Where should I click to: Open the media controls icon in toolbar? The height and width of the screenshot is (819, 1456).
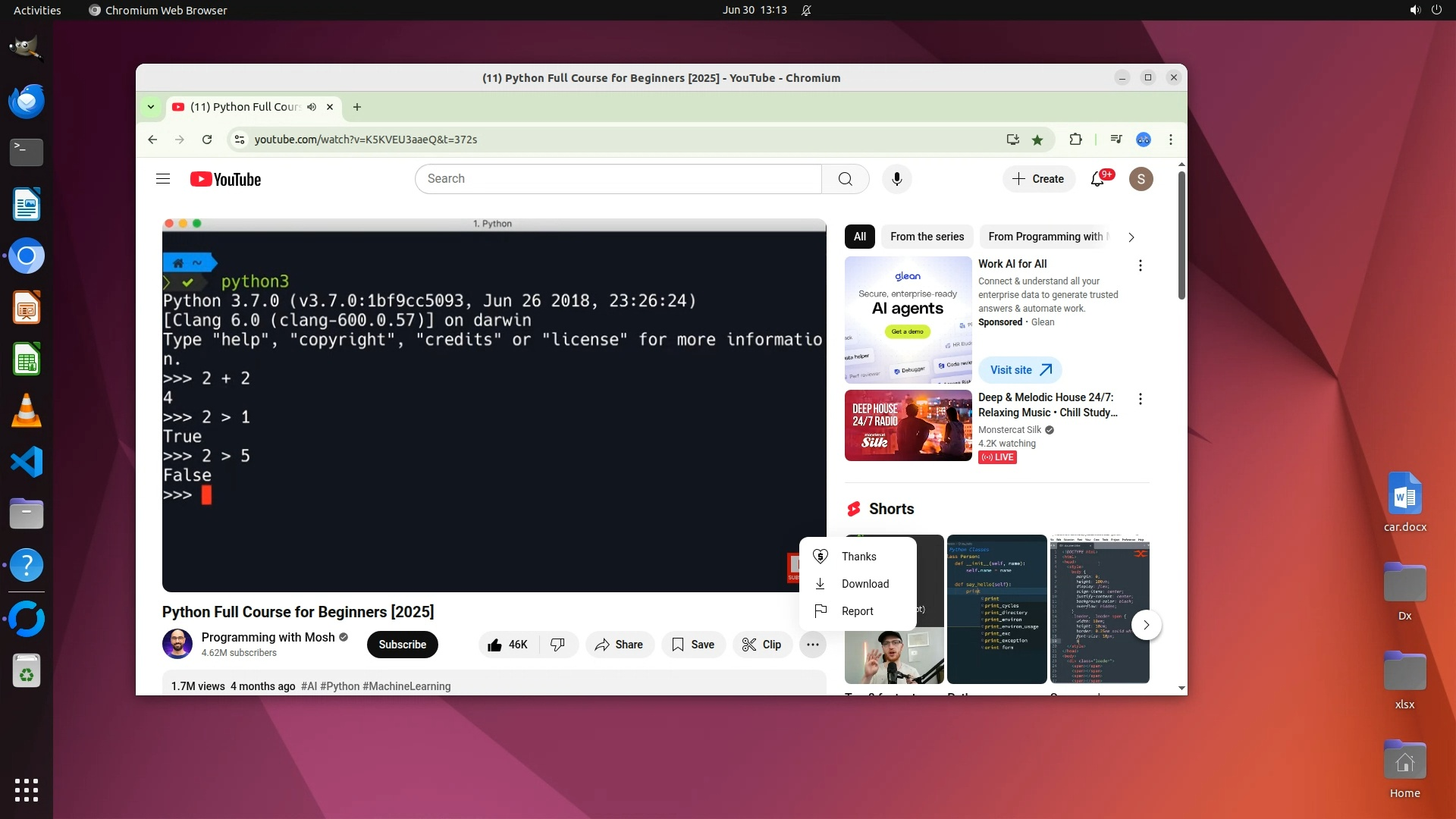[1116, 140]
